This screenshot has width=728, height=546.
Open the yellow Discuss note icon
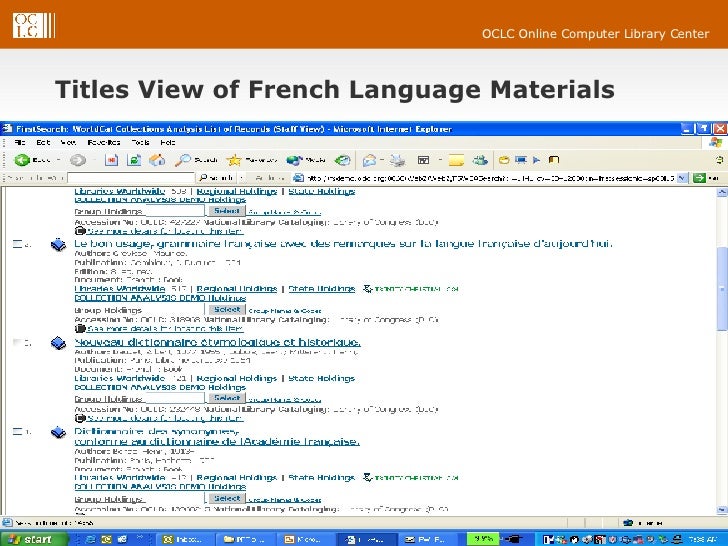click(x=456, y=161)
